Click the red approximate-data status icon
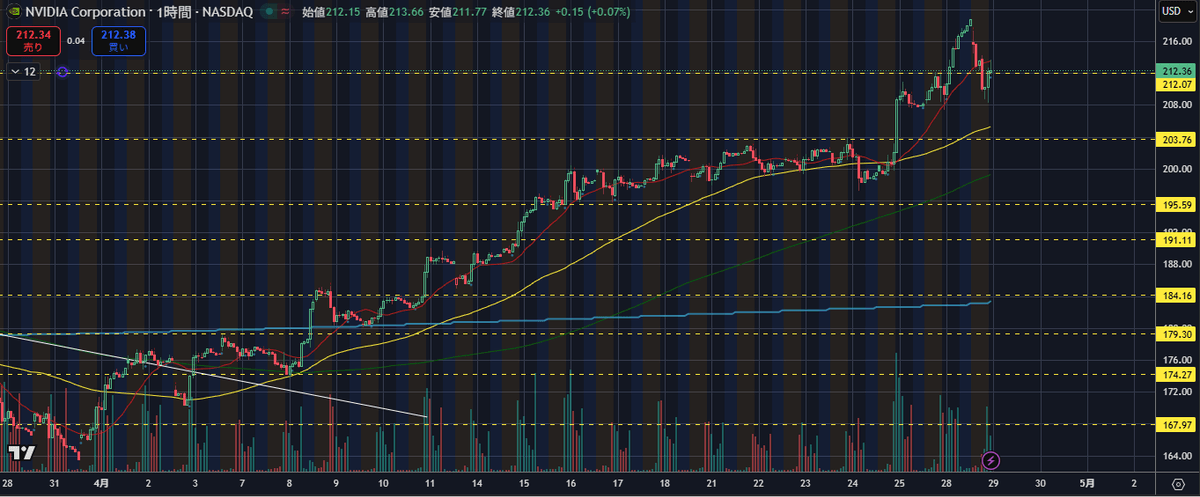The image size is (1200, 497). tap(287, 11)
